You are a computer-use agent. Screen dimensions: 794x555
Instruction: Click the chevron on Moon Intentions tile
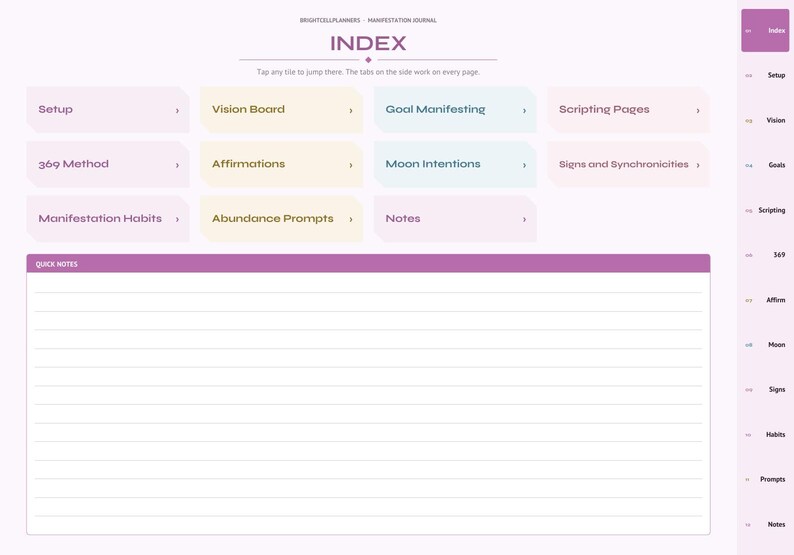tap(524, 165)
